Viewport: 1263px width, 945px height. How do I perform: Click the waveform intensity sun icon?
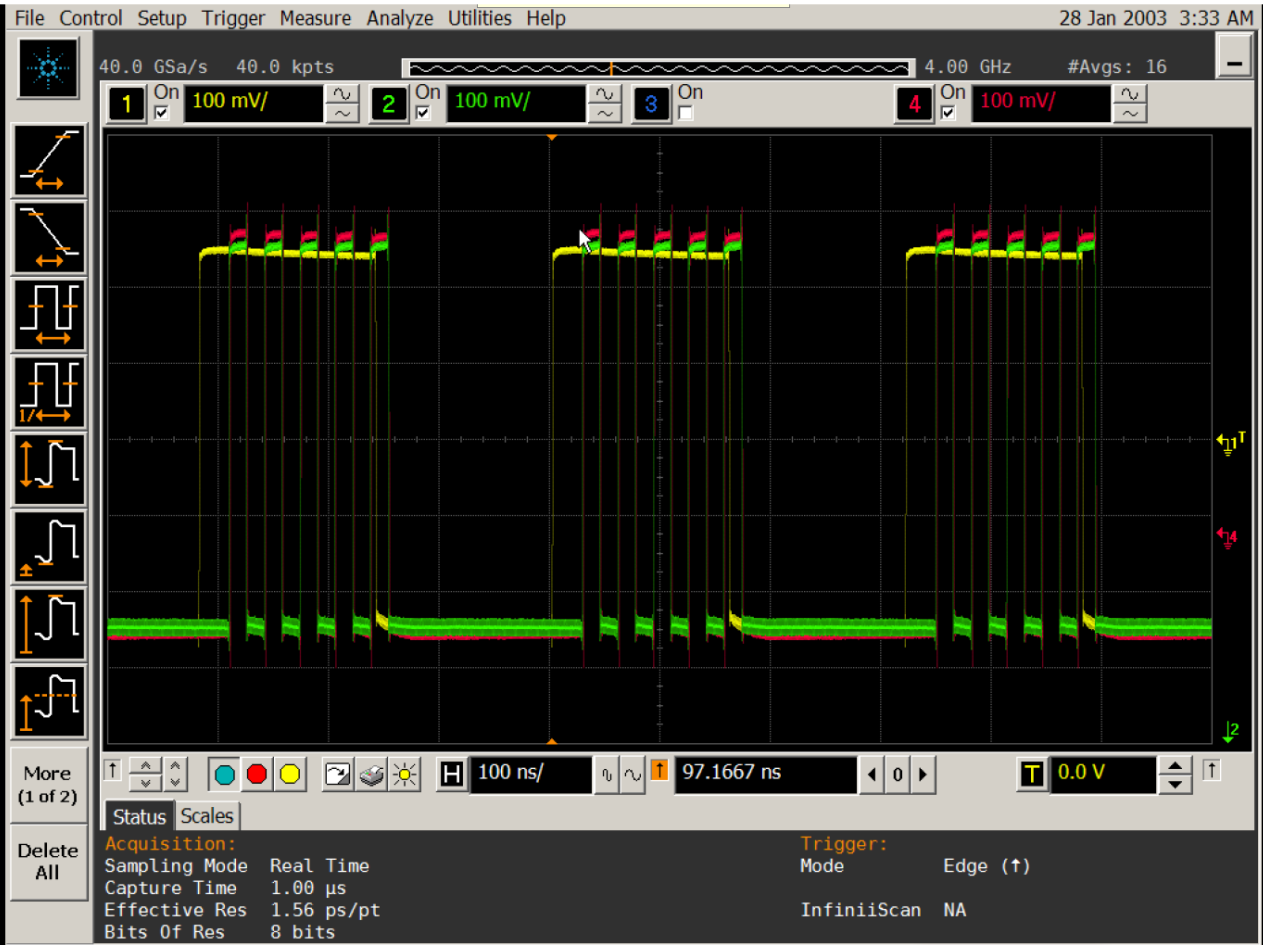[404, 774]
